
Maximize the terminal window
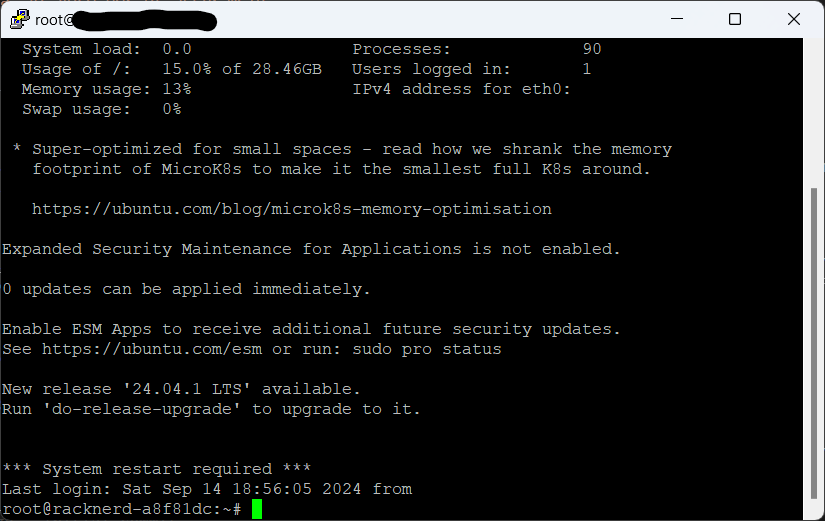pos(735,19)
